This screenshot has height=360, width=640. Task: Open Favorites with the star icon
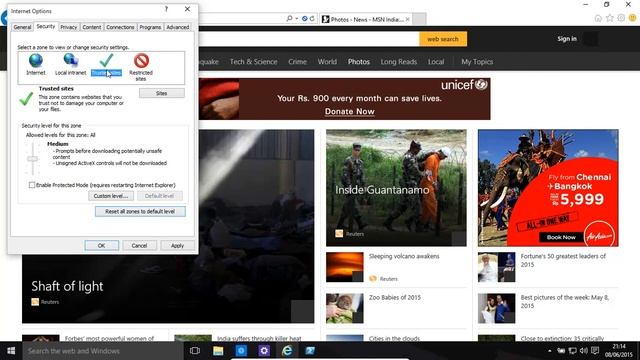pyautogui.click(x=610, y=18)
